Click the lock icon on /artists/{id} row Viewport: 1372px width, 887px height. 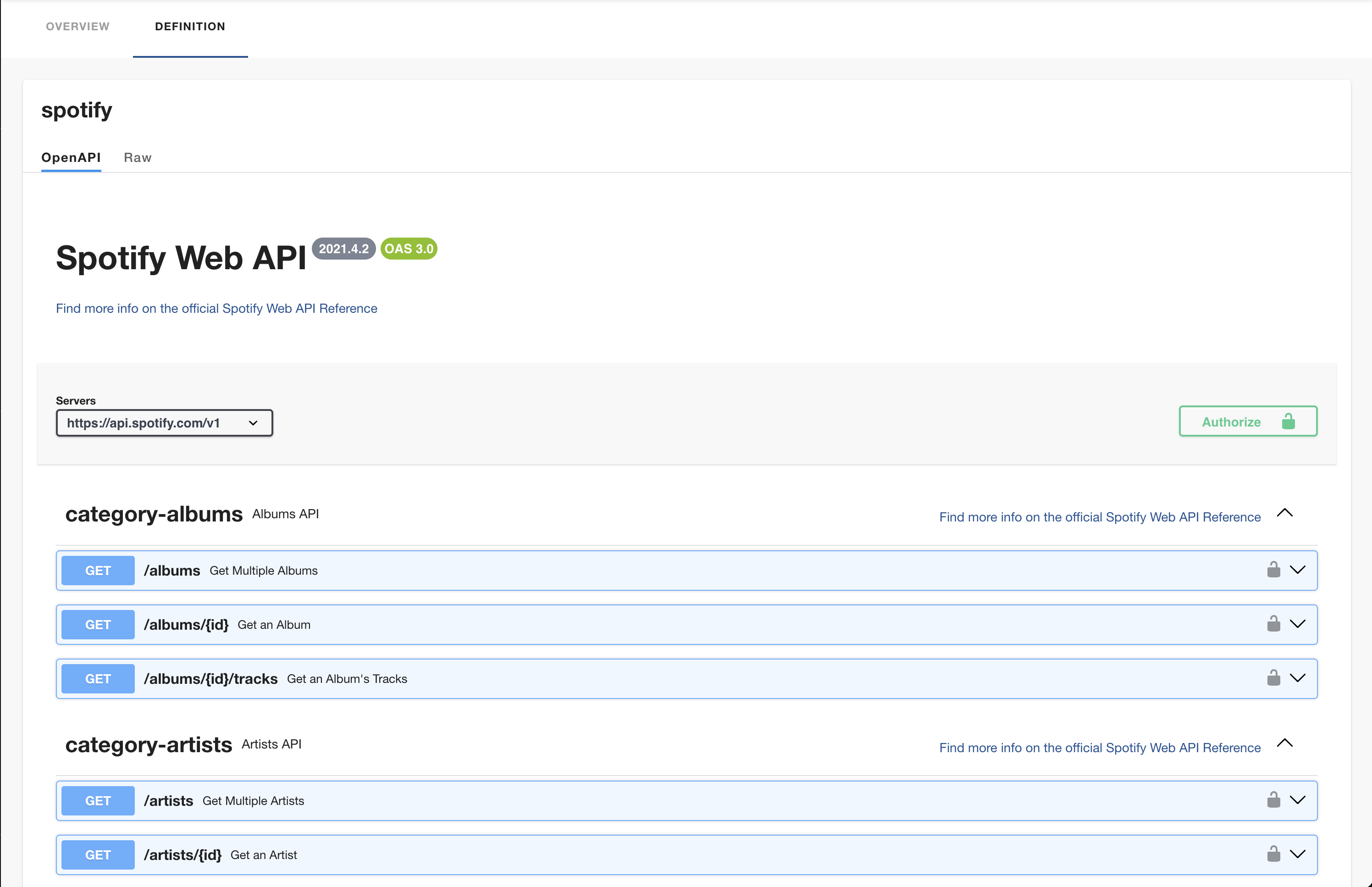tap(1273, 854)
